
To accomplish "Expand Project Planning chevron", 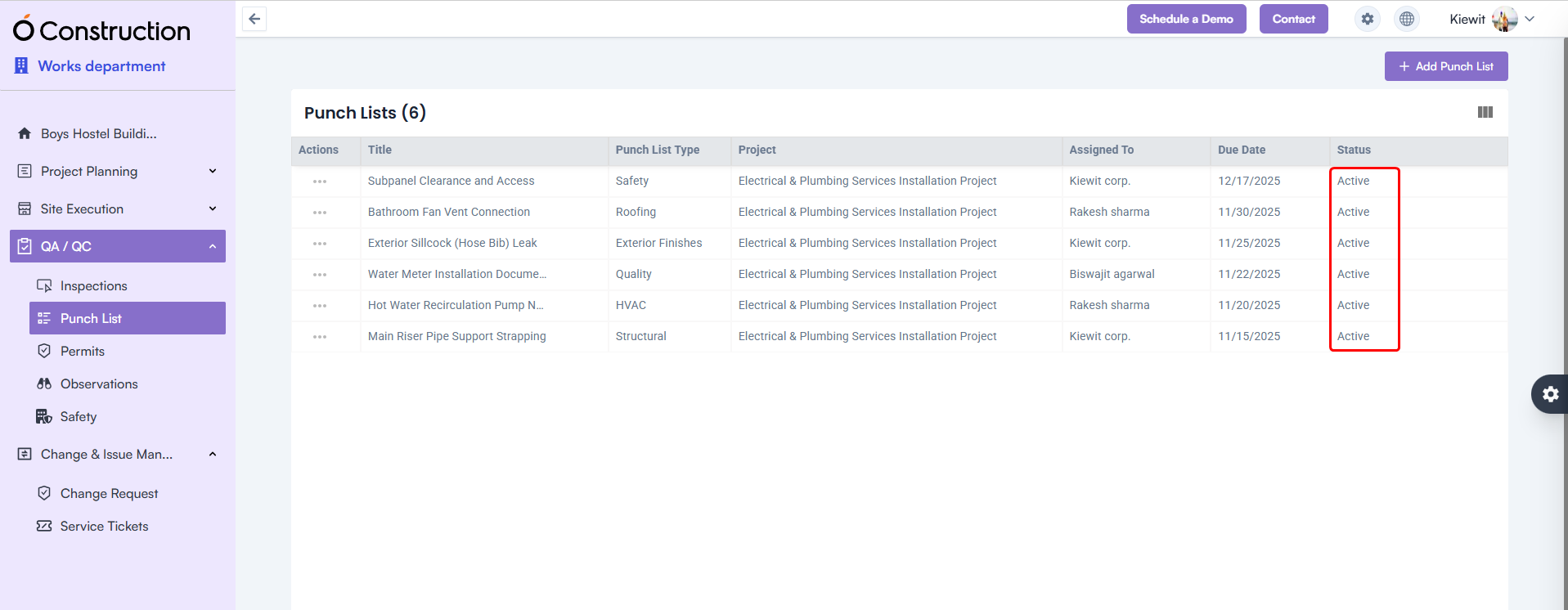I will 213,171.
